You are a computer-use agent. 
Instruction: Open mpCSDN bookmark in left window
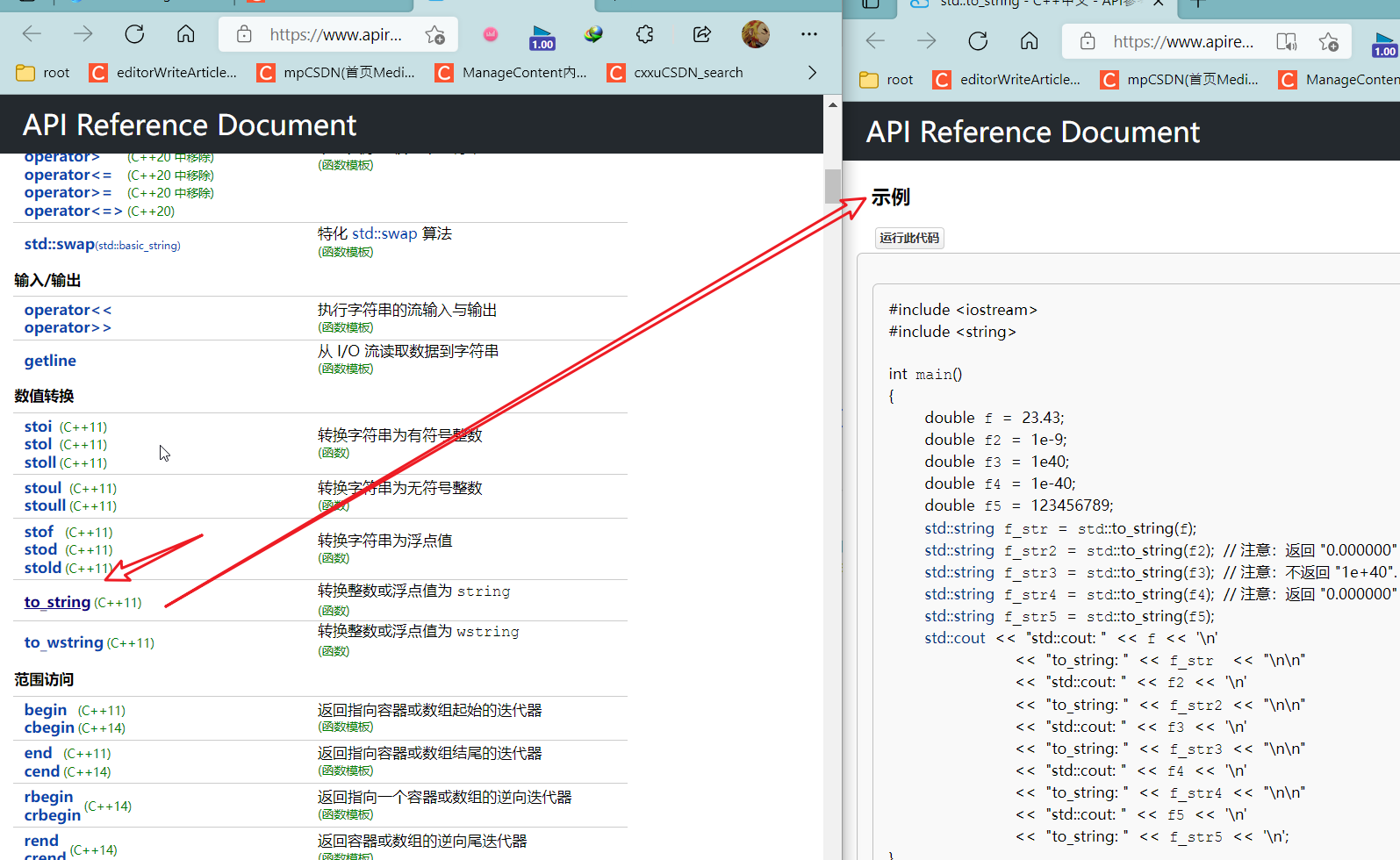coord(336,73)
